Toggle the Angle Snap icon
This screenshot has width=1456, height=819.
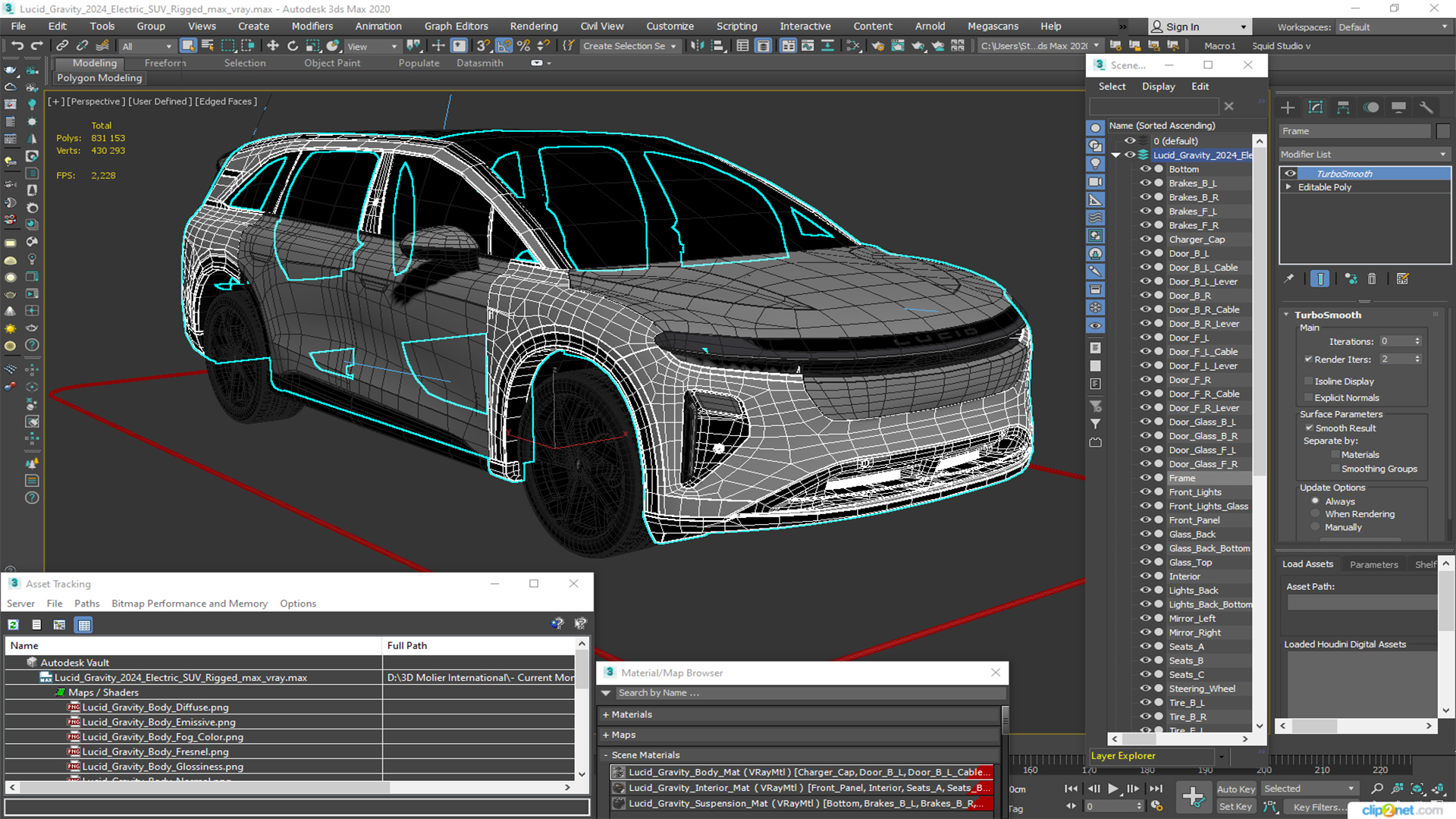504,45
